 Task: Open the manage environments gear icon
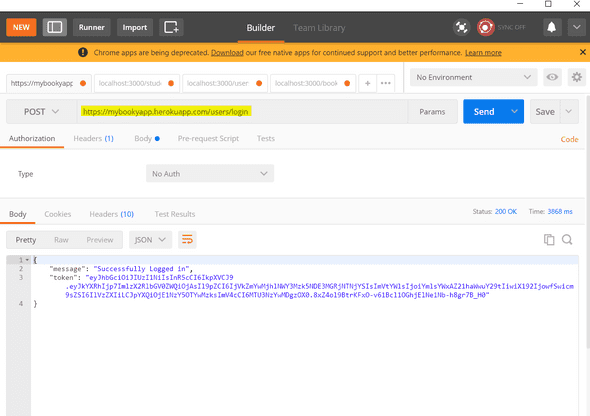(x=576, y=77)
